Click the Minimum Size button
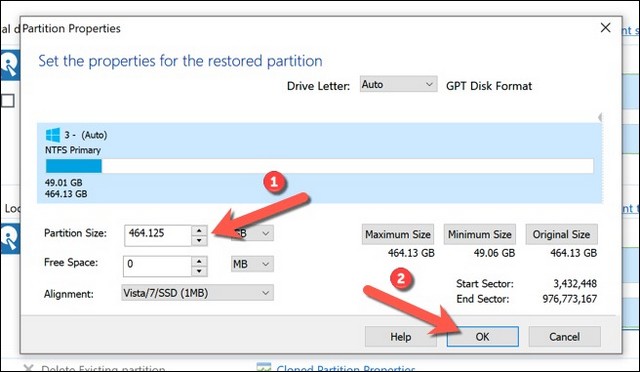 pyautogui.click(x=480, y=234)
